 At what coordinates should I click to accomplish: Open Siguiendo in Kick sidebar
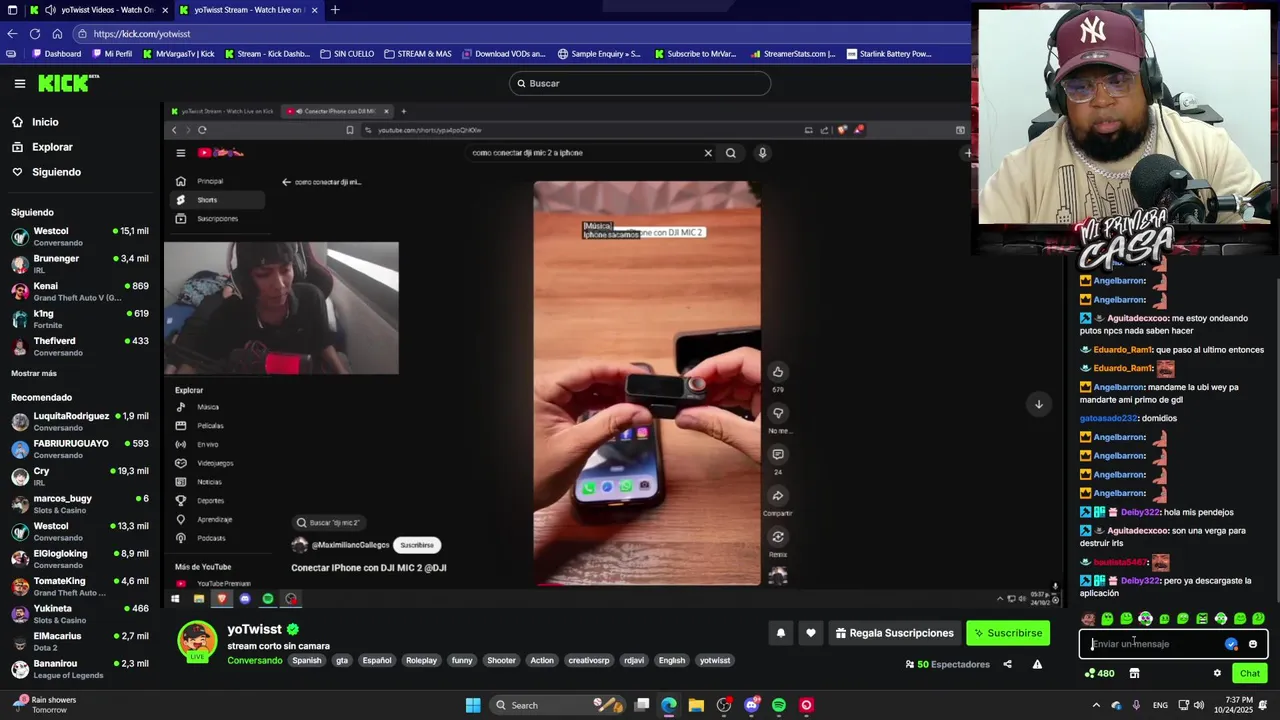point(56,172)
